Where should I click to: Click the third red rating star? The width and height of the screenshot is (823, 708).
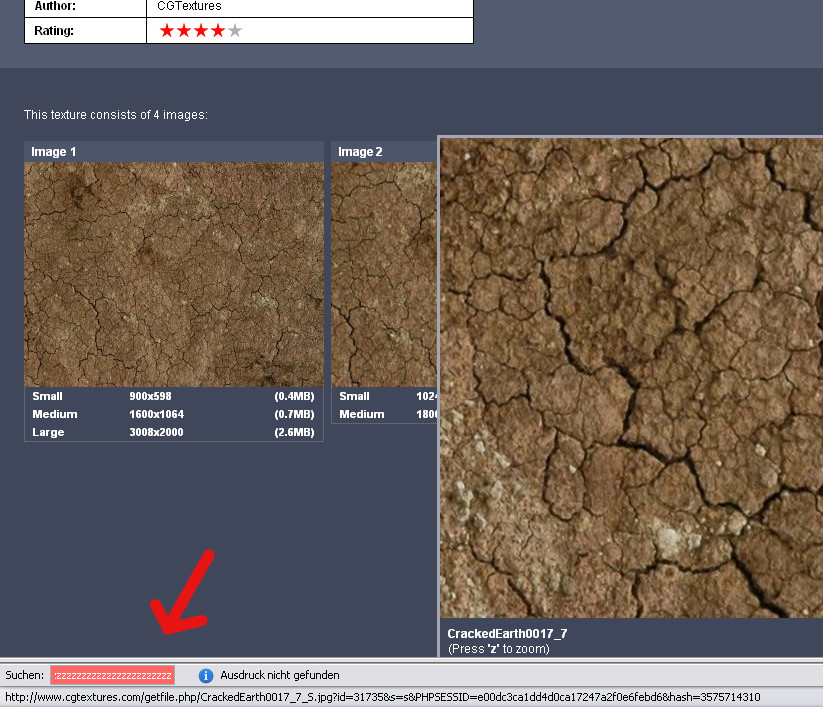[201, 31]
